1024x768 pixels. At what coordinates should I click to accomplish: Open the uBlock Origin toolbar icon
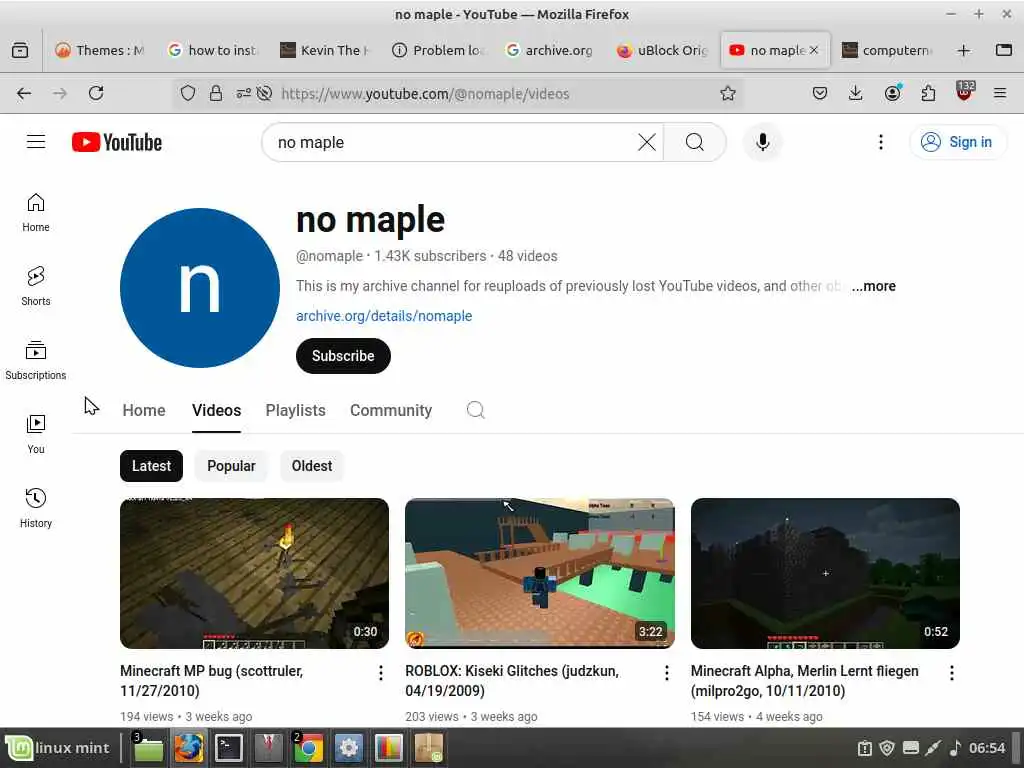pos(965,92)
